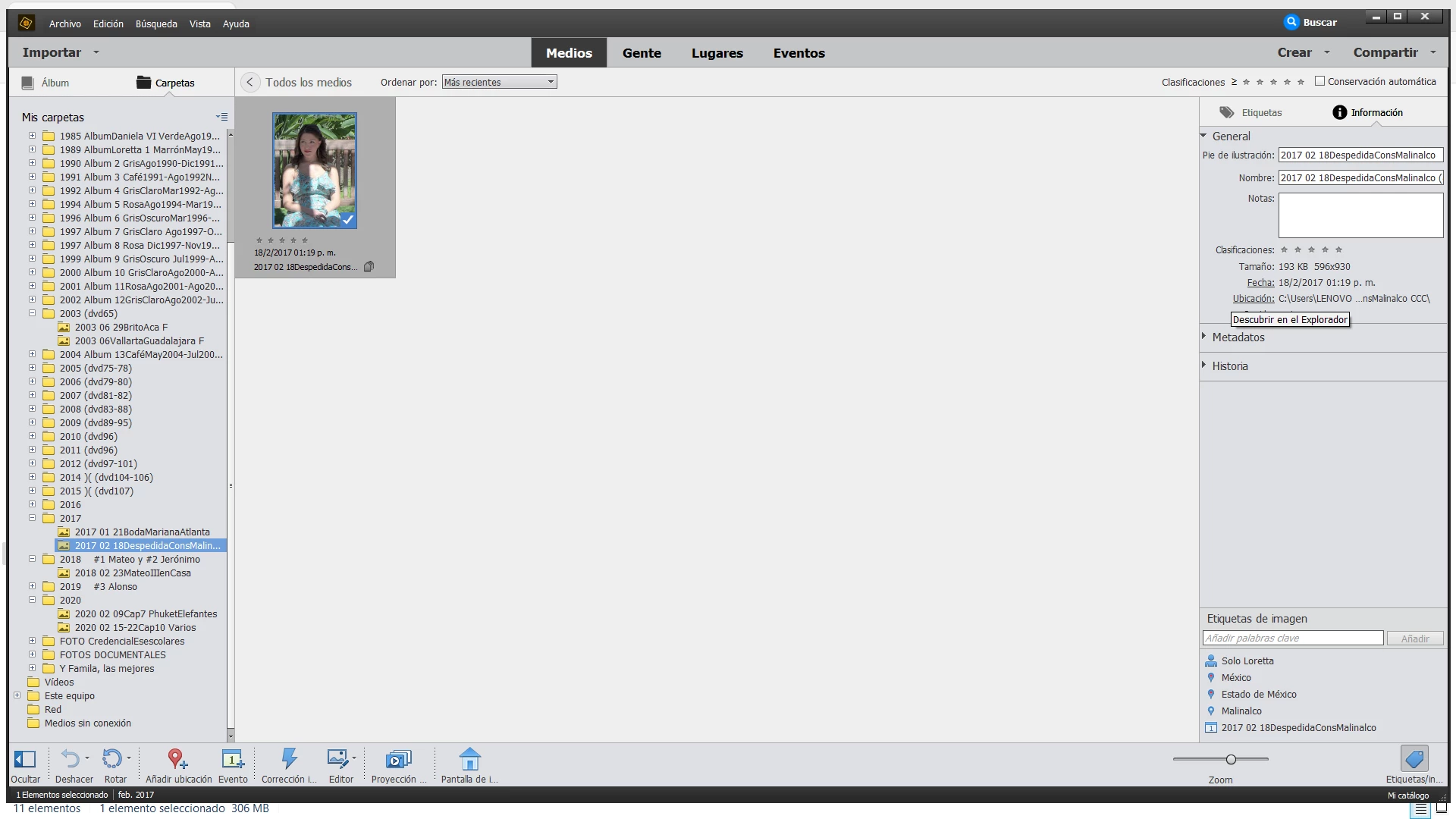Open the Editor tool icon
The image size is (1456, 819).
pyautogui.click(x=337, y=759)
